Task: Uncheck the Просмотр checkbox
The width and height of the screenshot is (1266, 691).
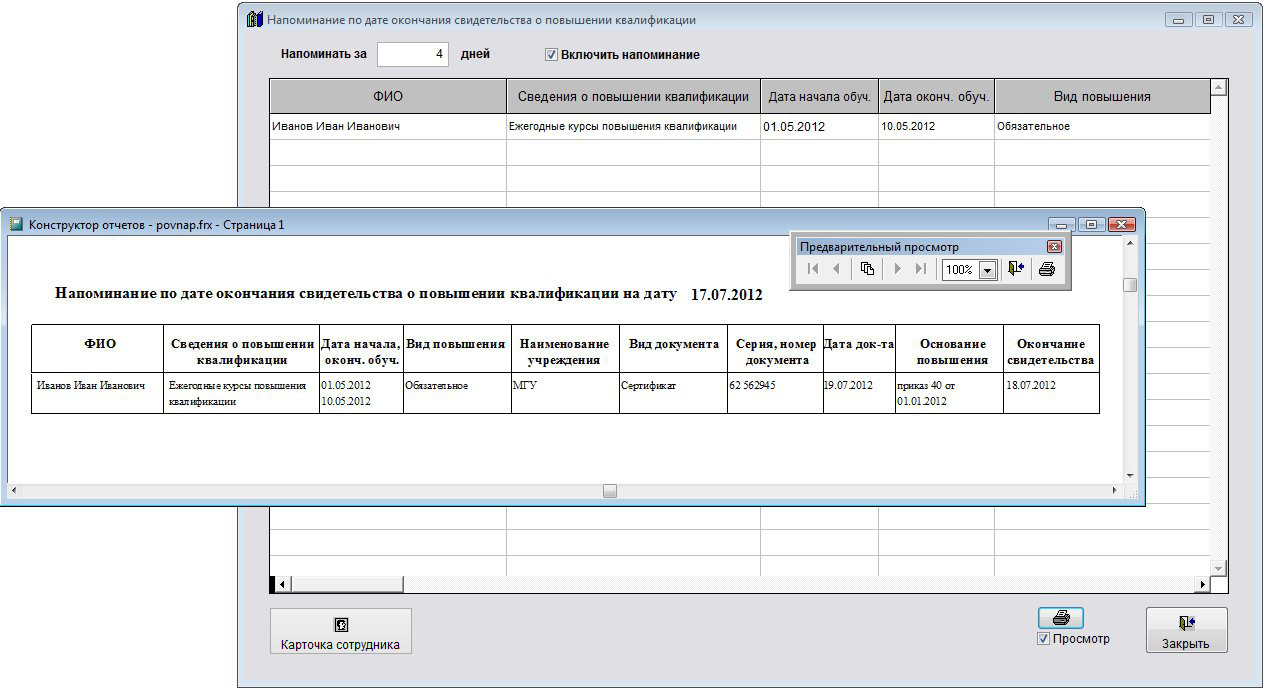Action: [1044, 639]
